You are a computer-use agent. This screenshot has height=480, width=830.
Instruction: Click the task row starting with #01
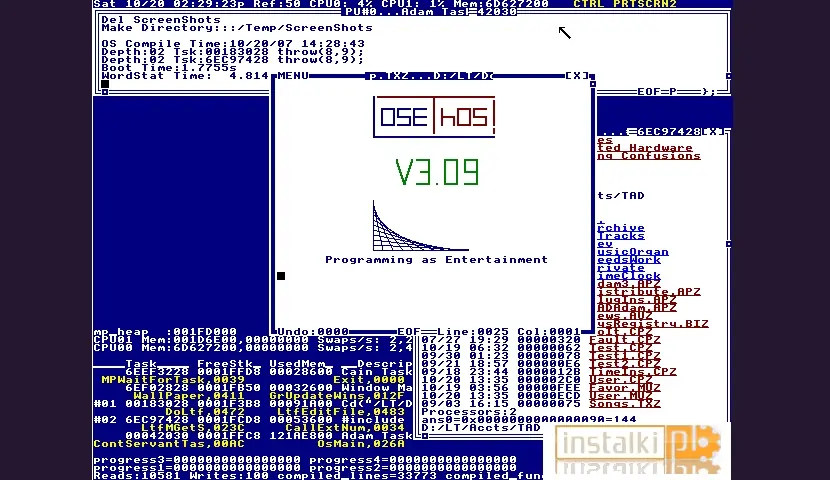pos(253,403)
